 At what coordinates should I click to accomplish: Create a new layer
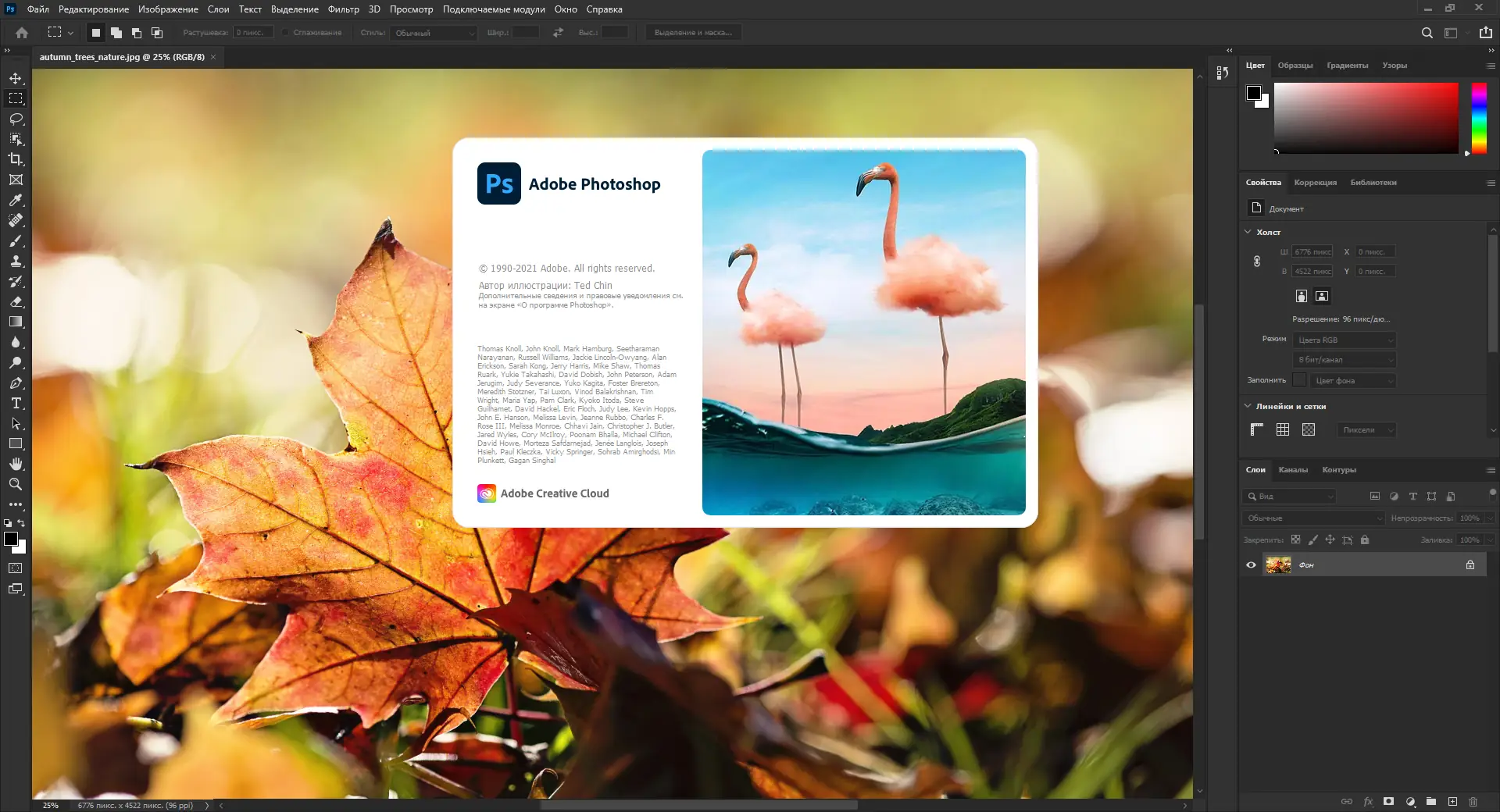click(x=1453, y=802)
